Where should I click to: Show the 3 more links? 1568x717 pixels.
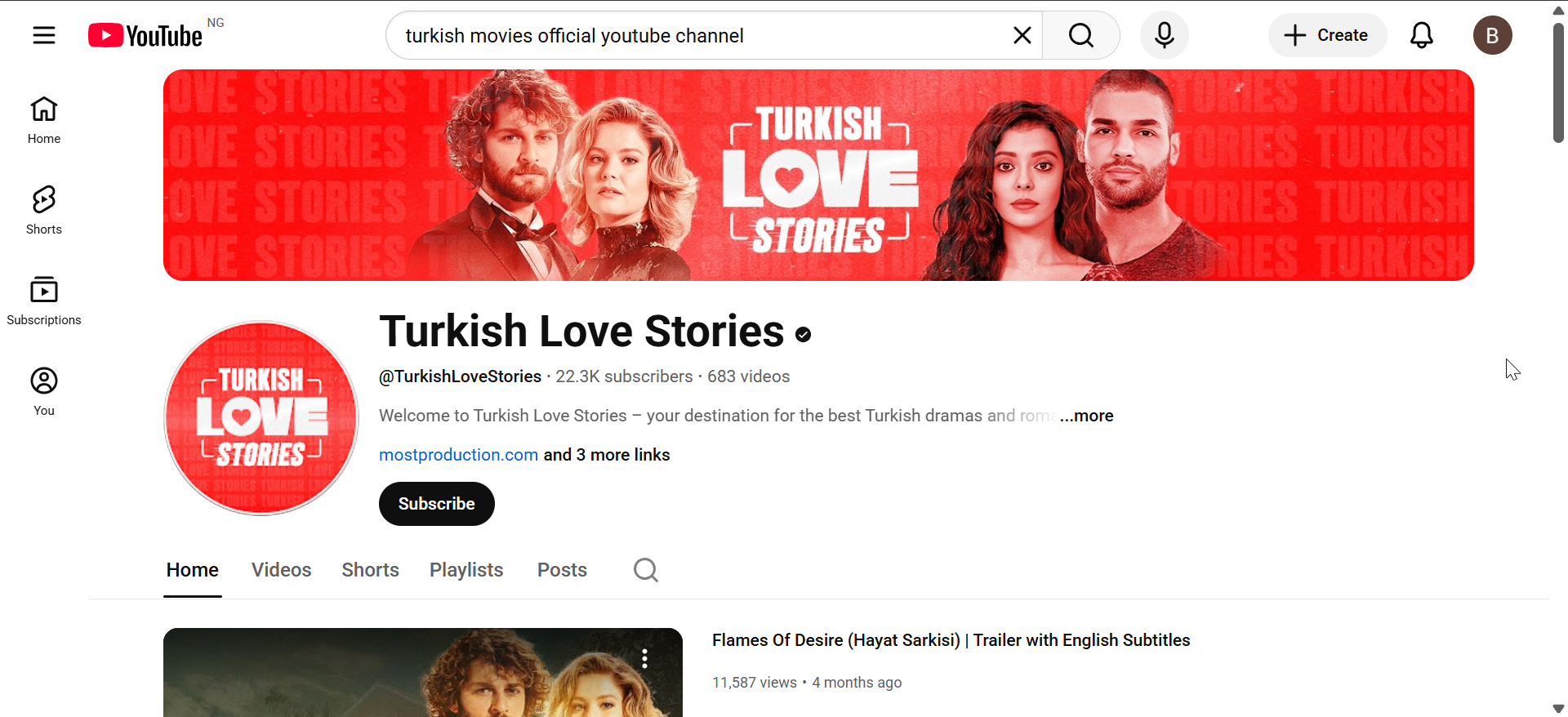point(607,455)
